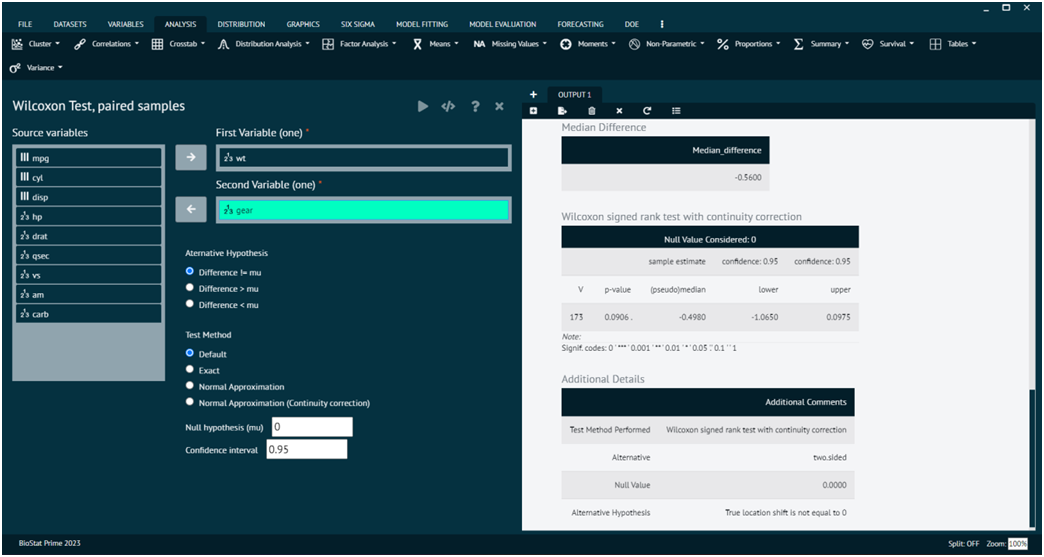Click the export output icon

[562, 110]
